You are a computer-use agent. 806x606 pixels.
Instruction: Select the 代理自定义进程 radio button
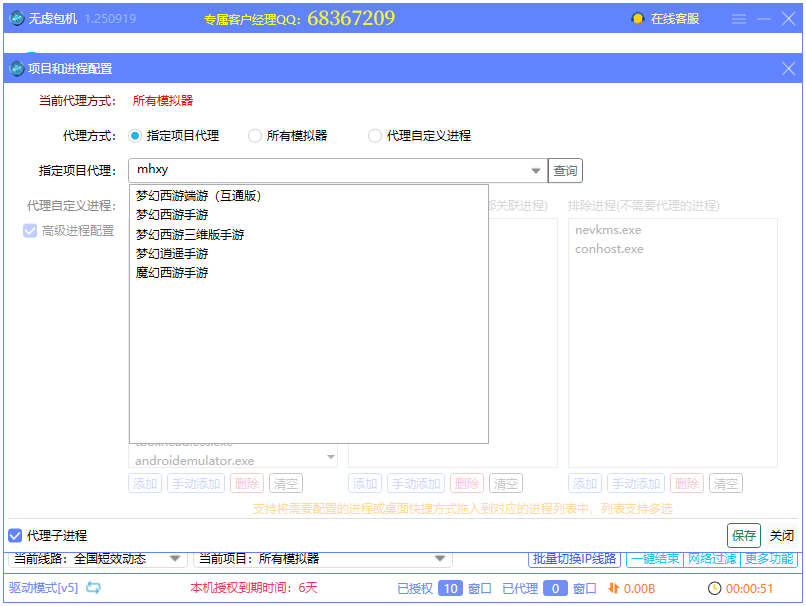375,135
